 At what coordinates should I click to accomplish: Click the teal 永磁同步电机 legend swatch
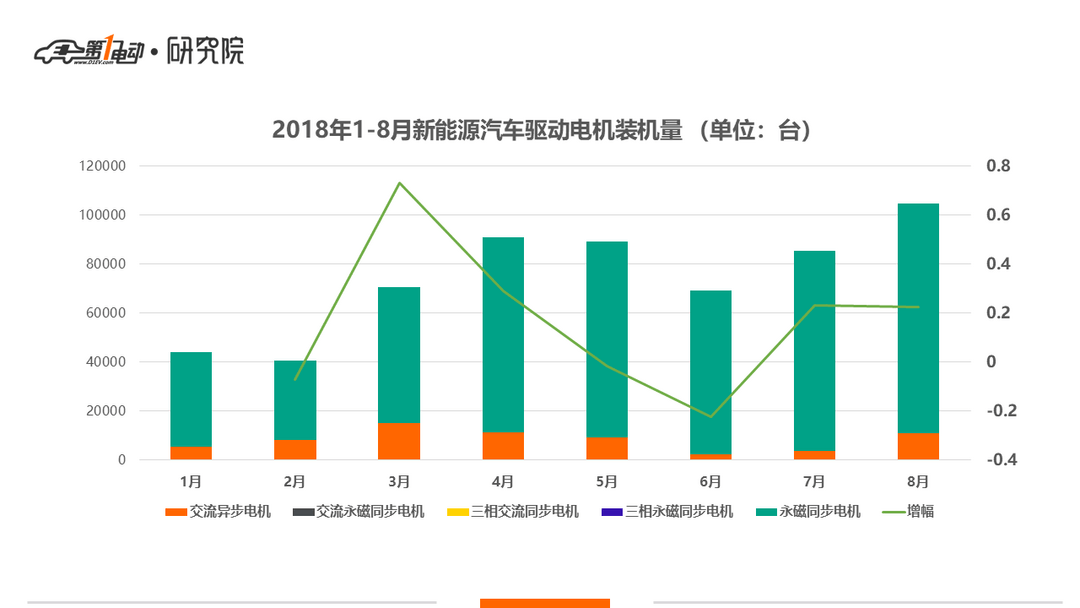pyautogui.click(x=767, y=512)
